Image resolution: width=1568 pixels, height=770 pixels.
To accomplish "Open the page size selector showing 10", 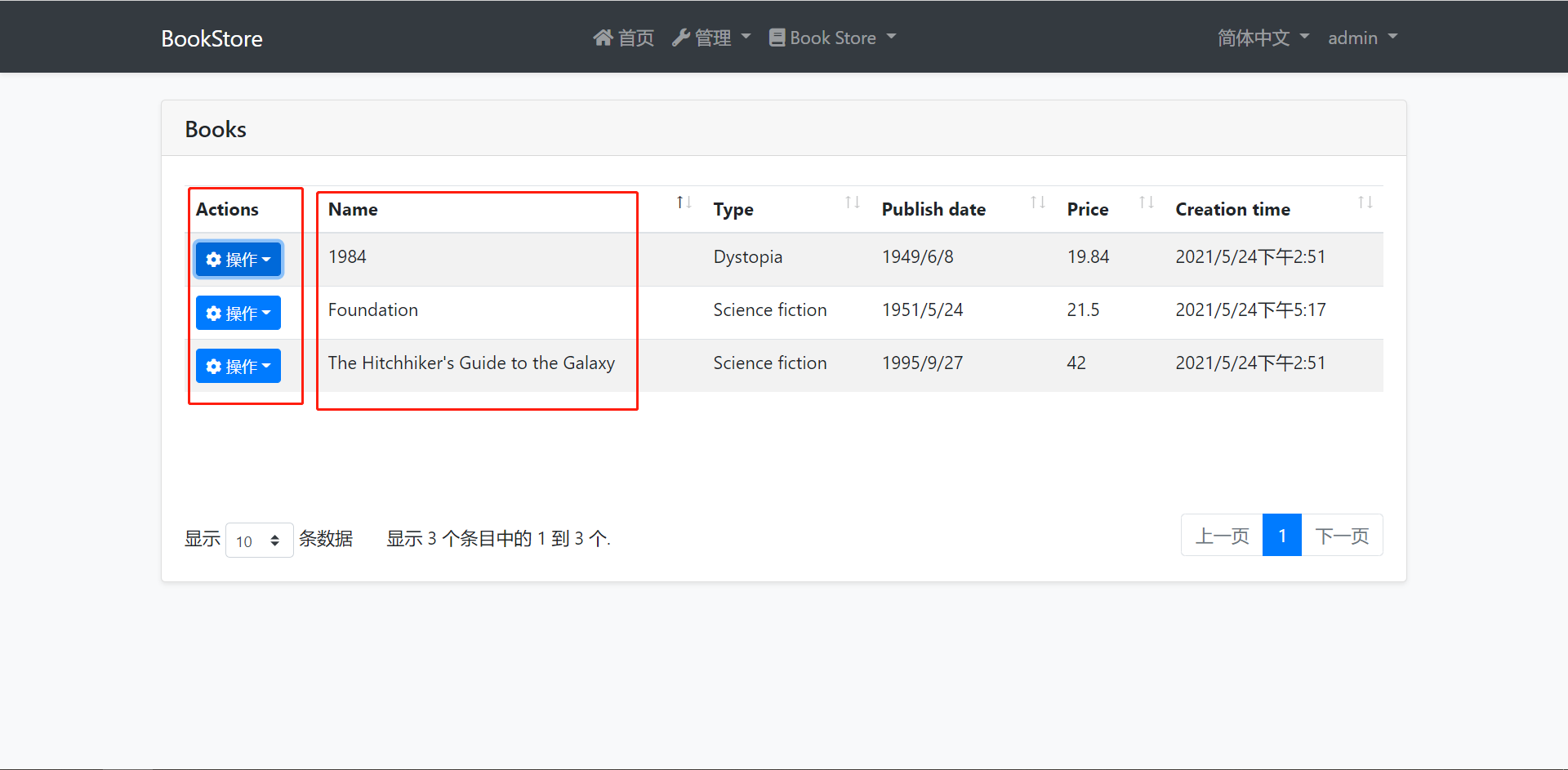I will pyautogui.click(x=259, y=540).
